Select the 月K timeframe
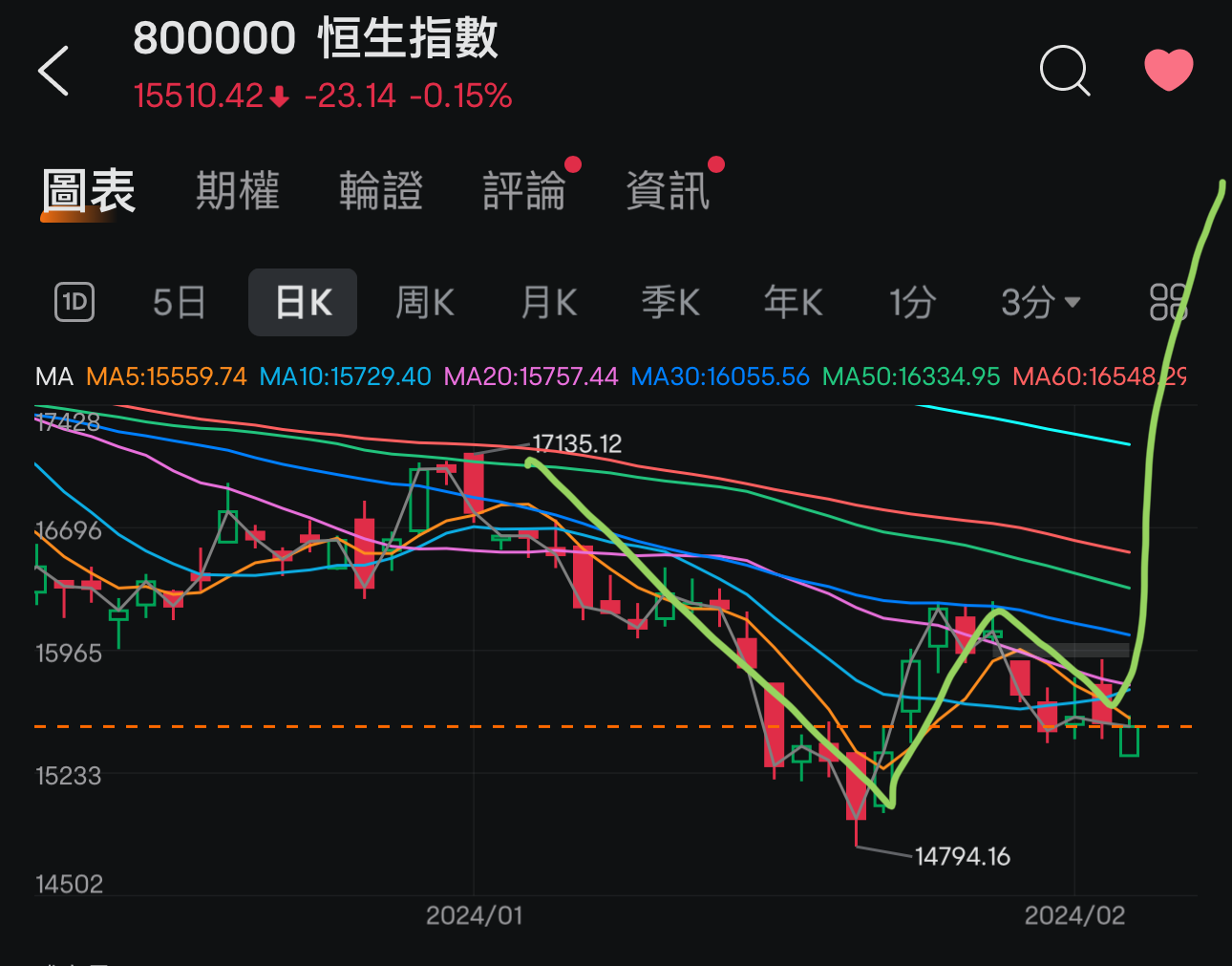 tap(549, 303)
